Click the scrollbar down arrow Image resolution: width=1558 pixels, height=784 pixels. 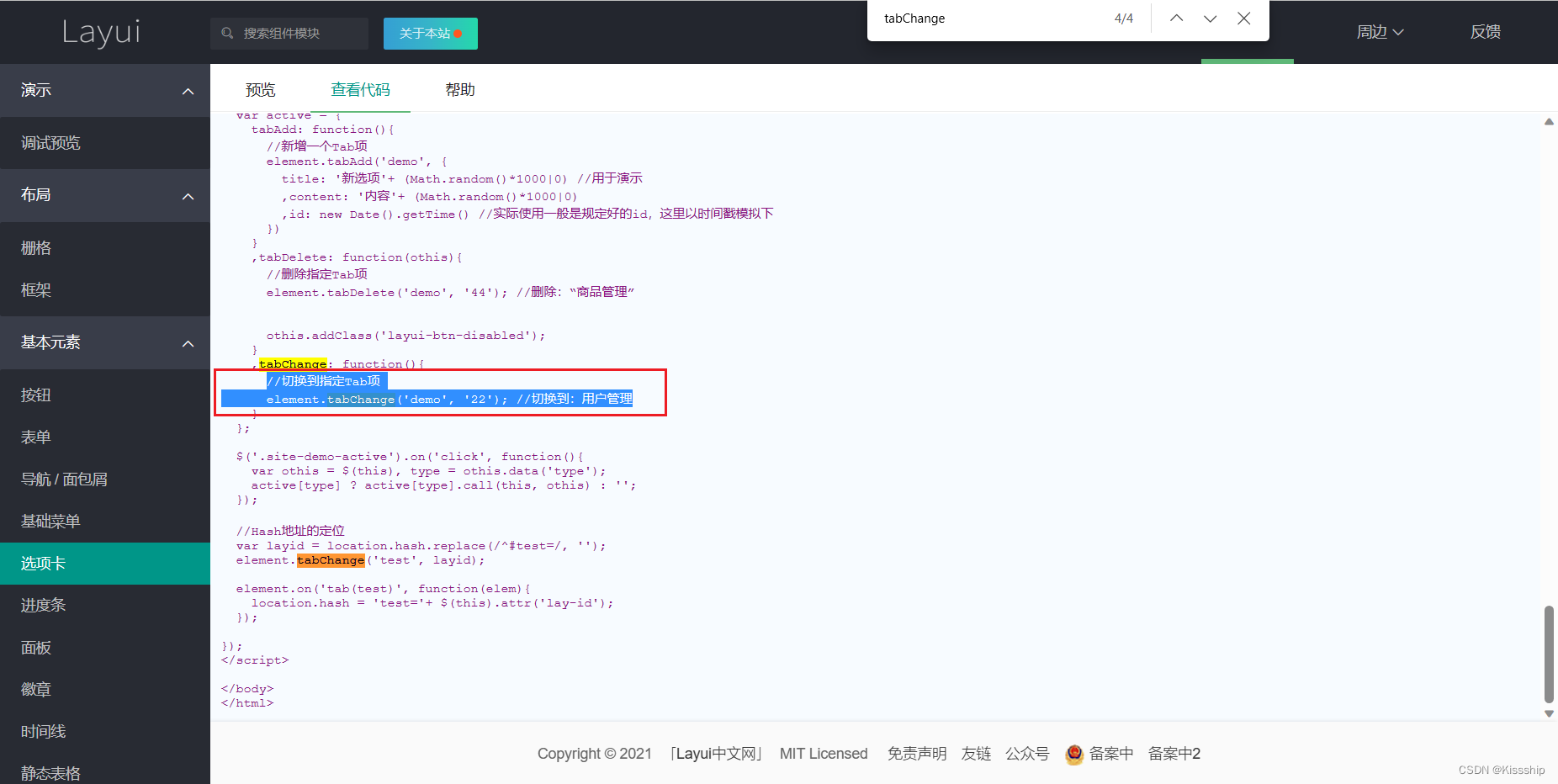coord(1549,713)
